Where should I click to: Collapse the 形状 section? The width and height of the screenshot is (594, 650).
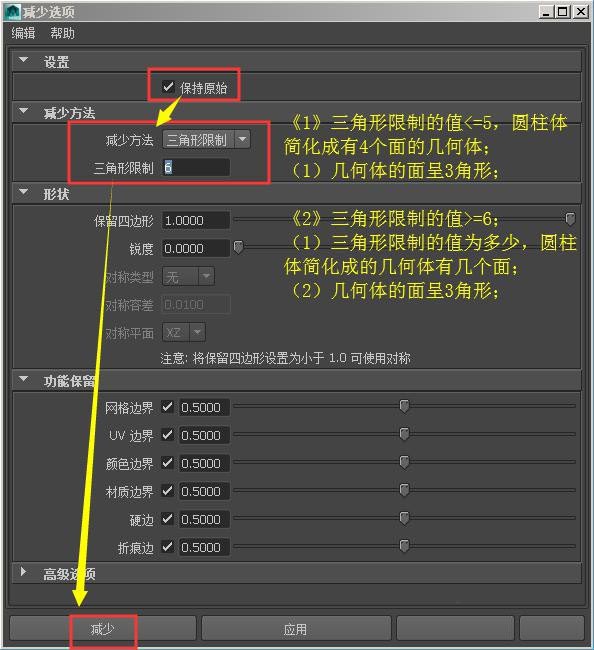[24, 192]
